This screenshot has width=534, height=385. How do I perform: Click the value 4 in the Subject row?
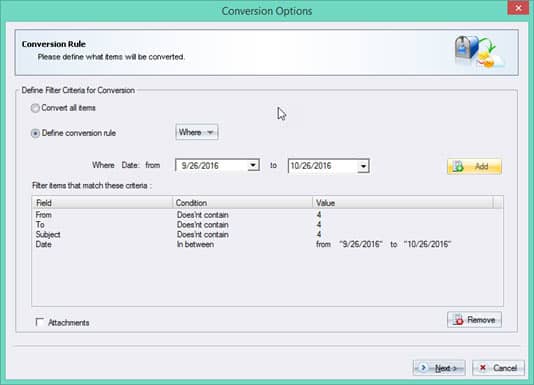pyautogui.click(x=319, y=235)
